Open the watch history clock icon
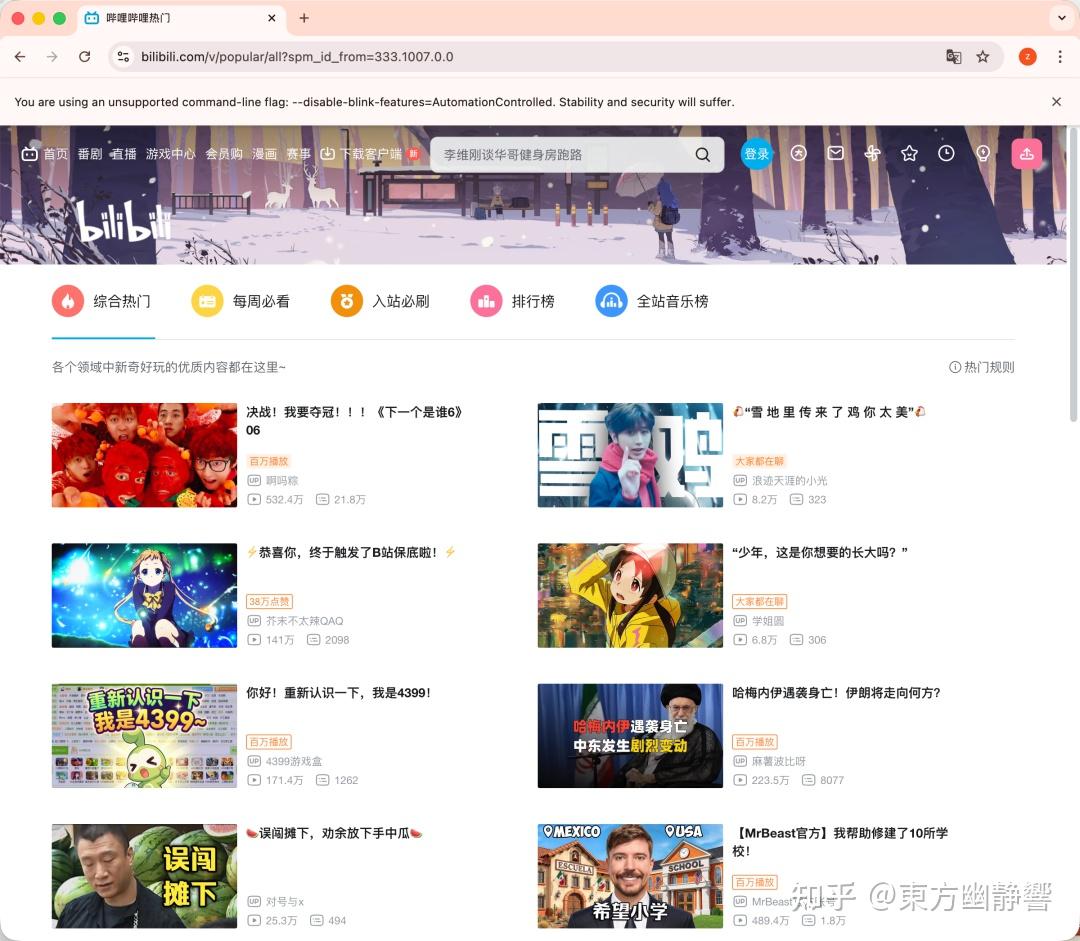Viewport: 1080px width, 941px height. [x=946, y=154]
